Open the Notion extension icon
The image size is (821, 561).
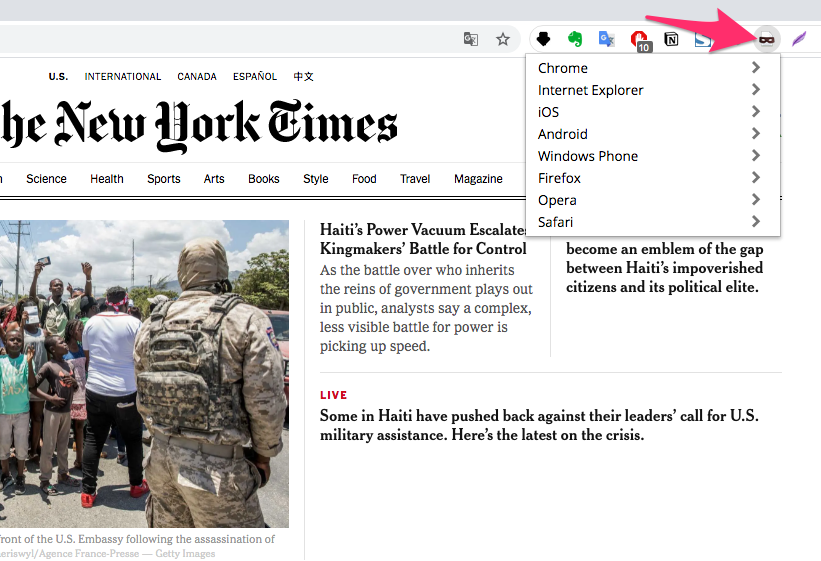point(671,39)
